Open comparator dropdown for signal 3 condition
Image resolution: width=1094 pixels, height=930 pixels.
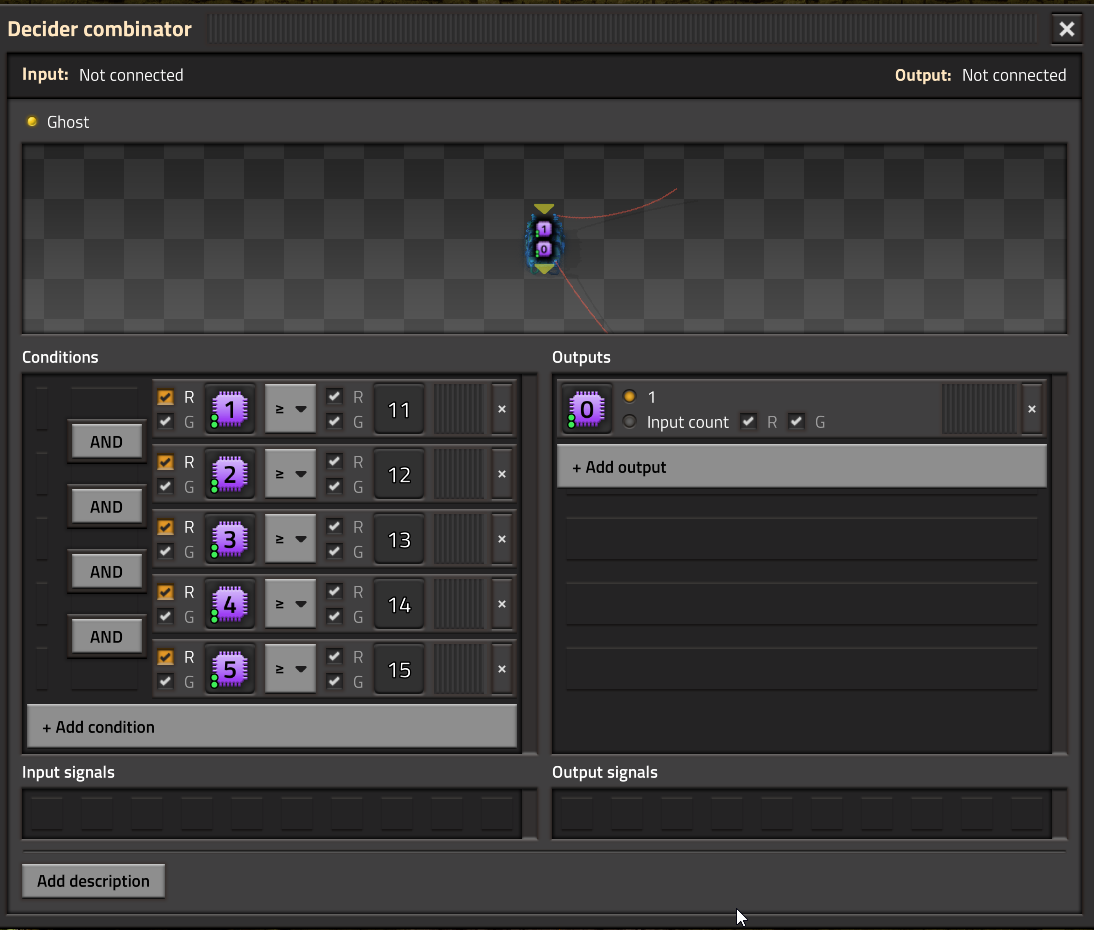click(x=290, y=539)
